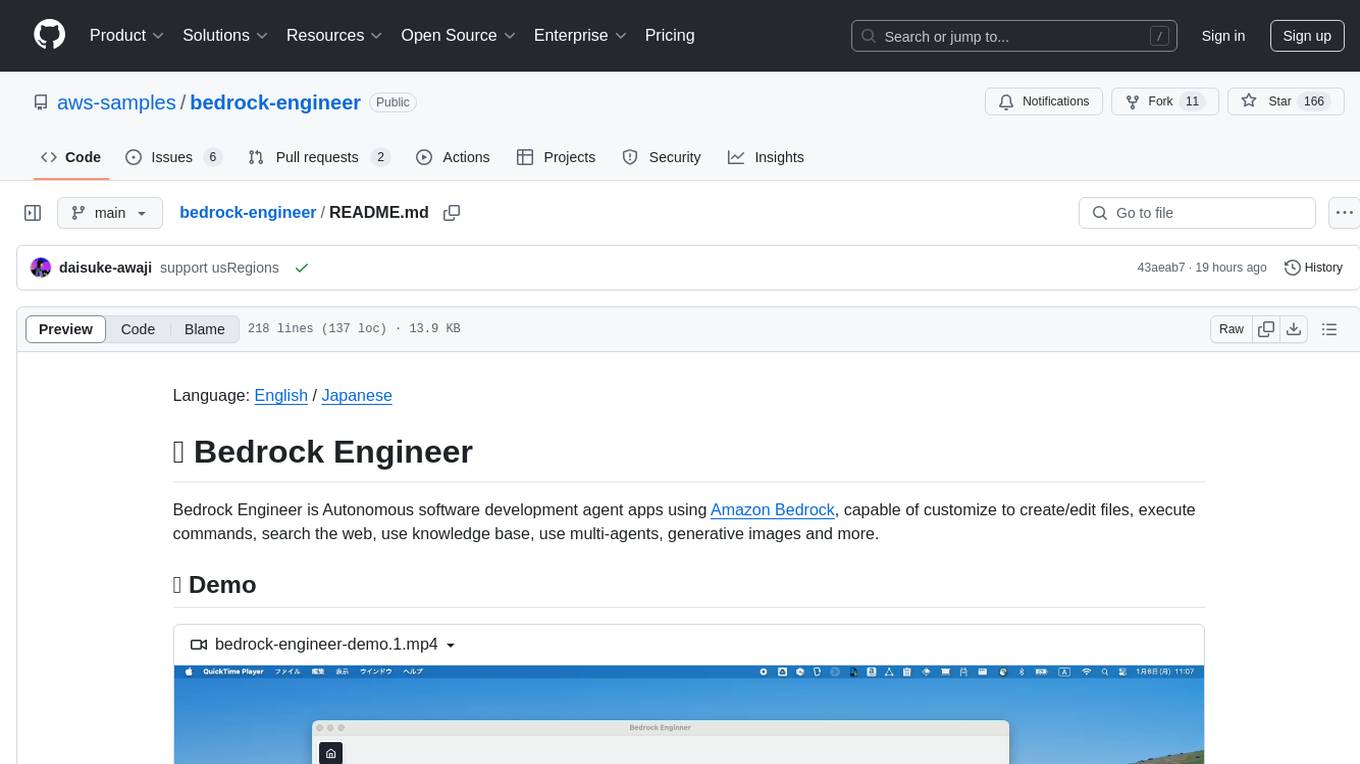Viewport: 1360px width, 764px height.
Task: Star the repository
Action: pyautogui.click(x=1284, y=102)
